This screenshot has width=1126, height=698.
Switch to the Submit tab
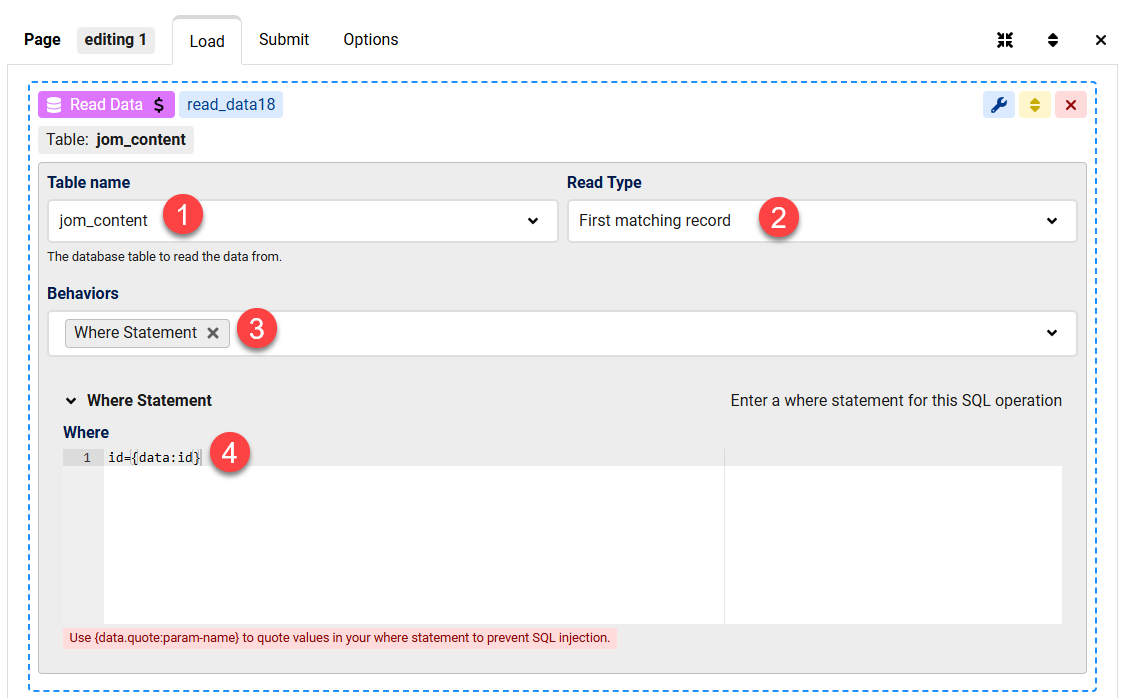coord(284,40)
